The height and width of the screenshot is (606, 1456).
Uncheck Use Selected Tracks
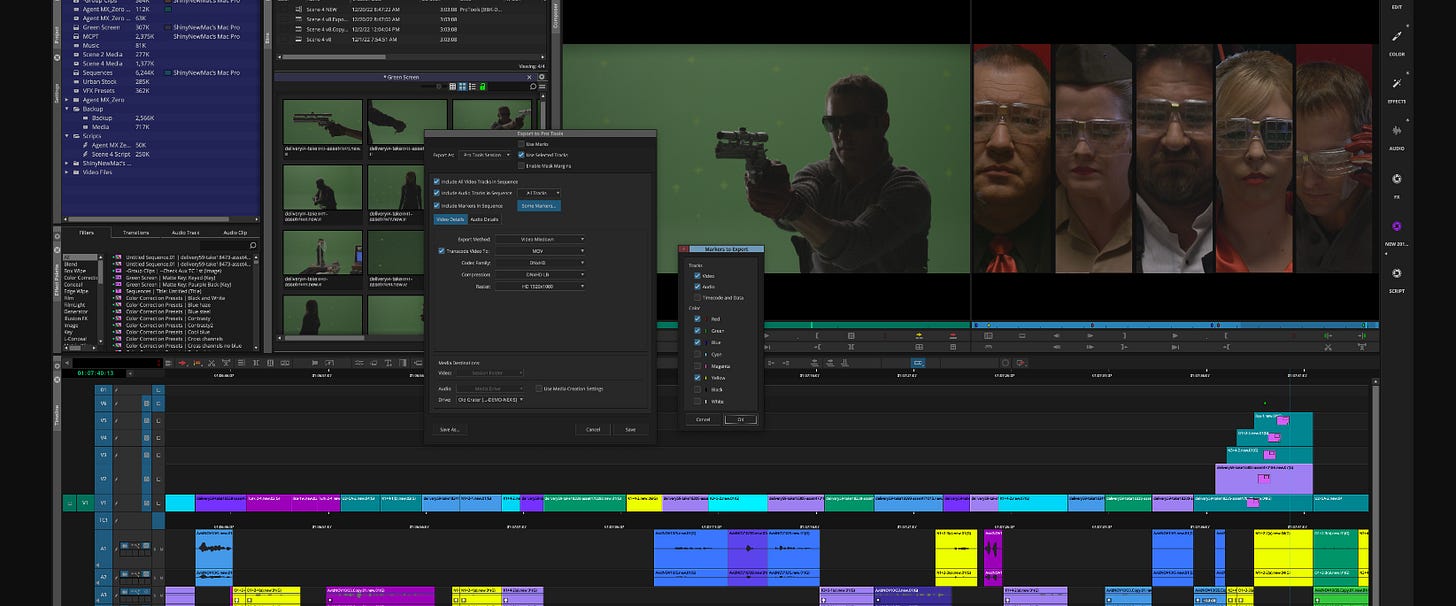pos(521,155)
